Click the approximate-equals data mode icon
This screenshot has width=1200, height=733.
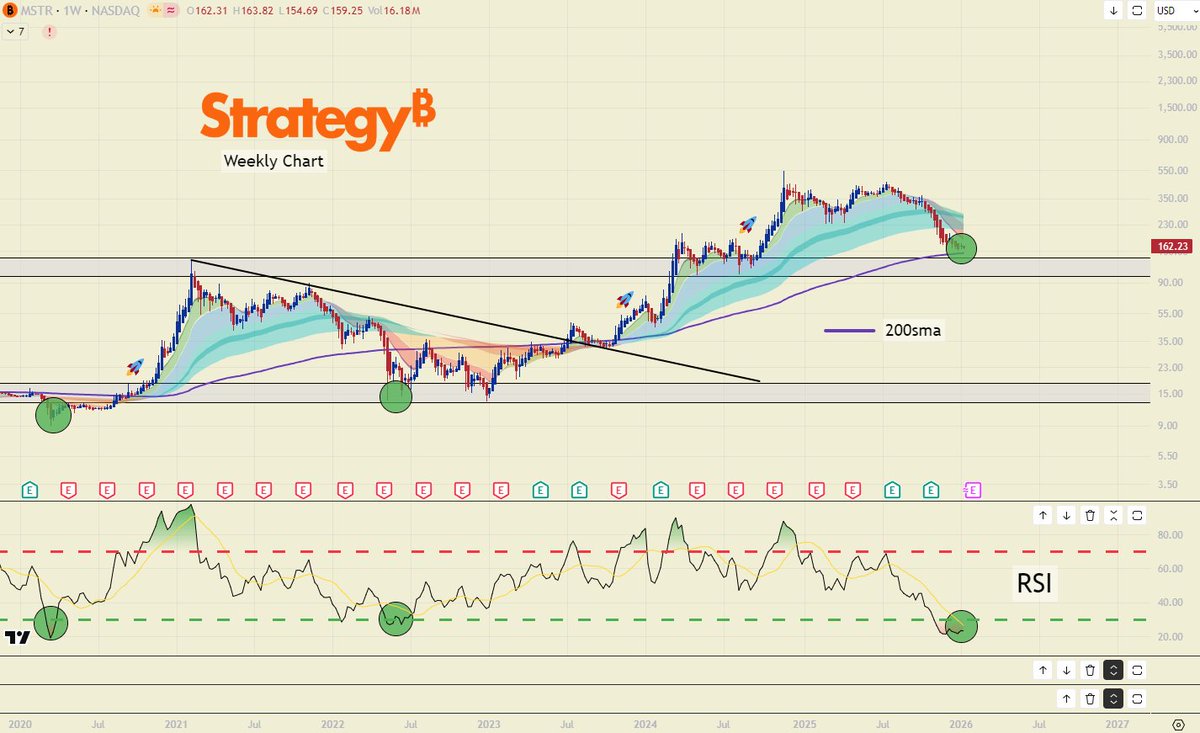point(172,11)
